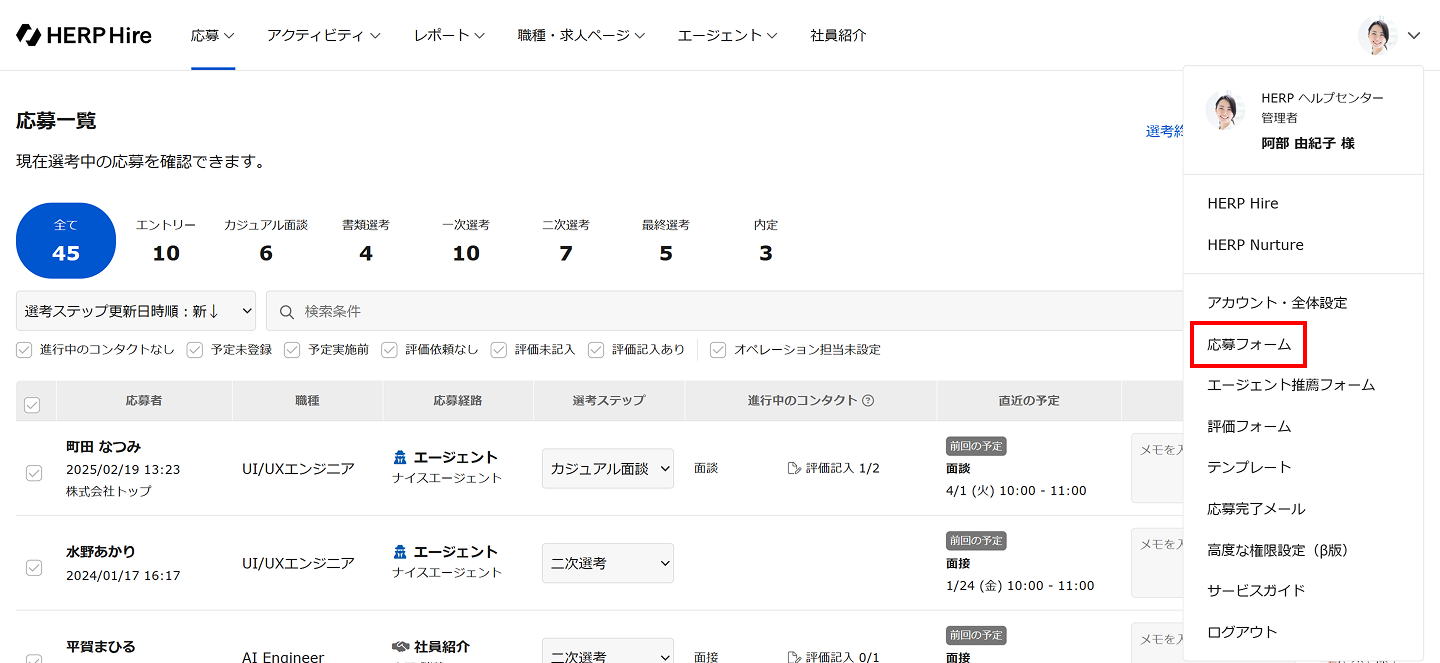Click memo field in 水野あかり row

[1157, 563]
